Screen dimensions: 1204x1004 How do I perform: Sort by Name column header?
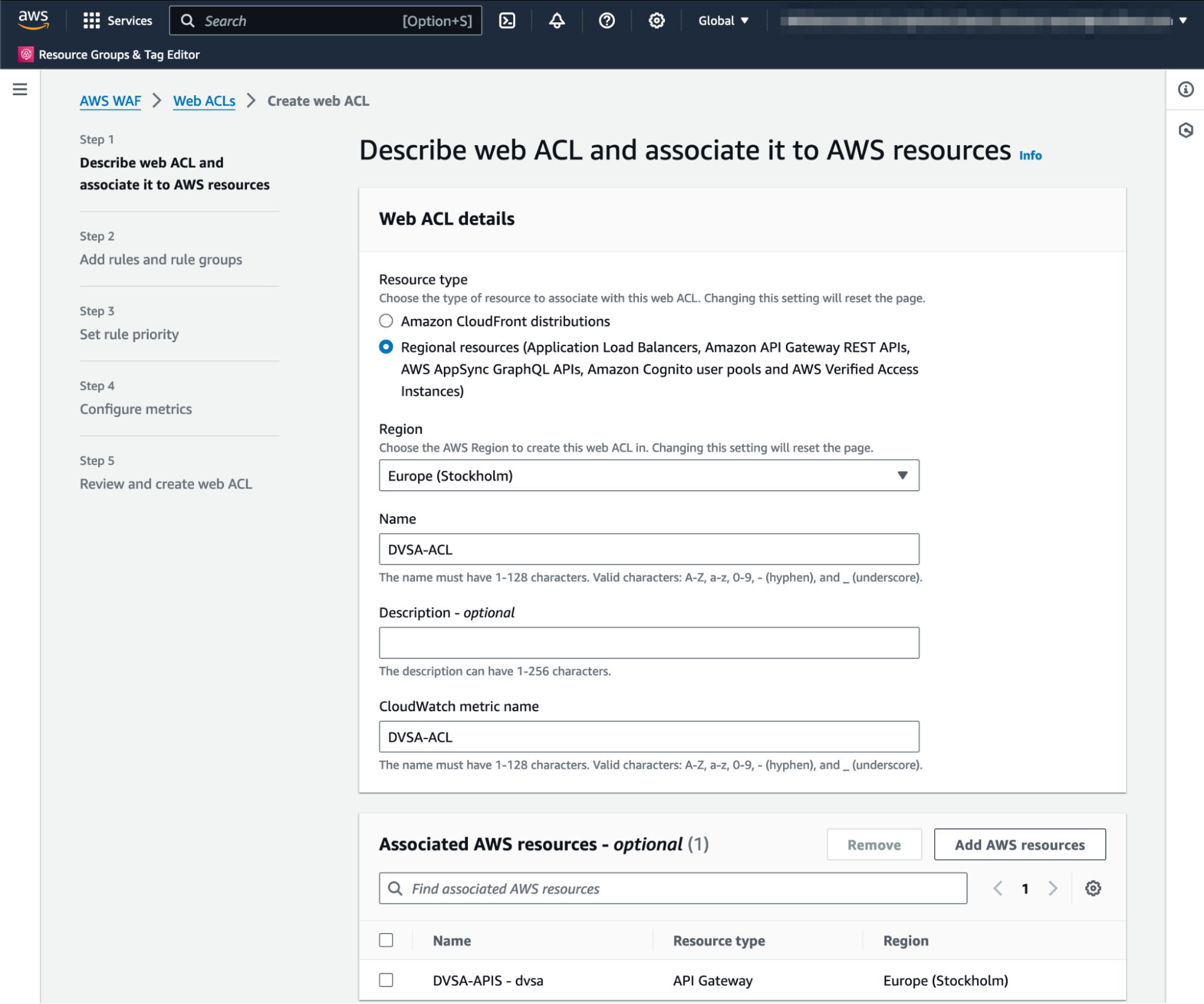(x=452, y=940)
